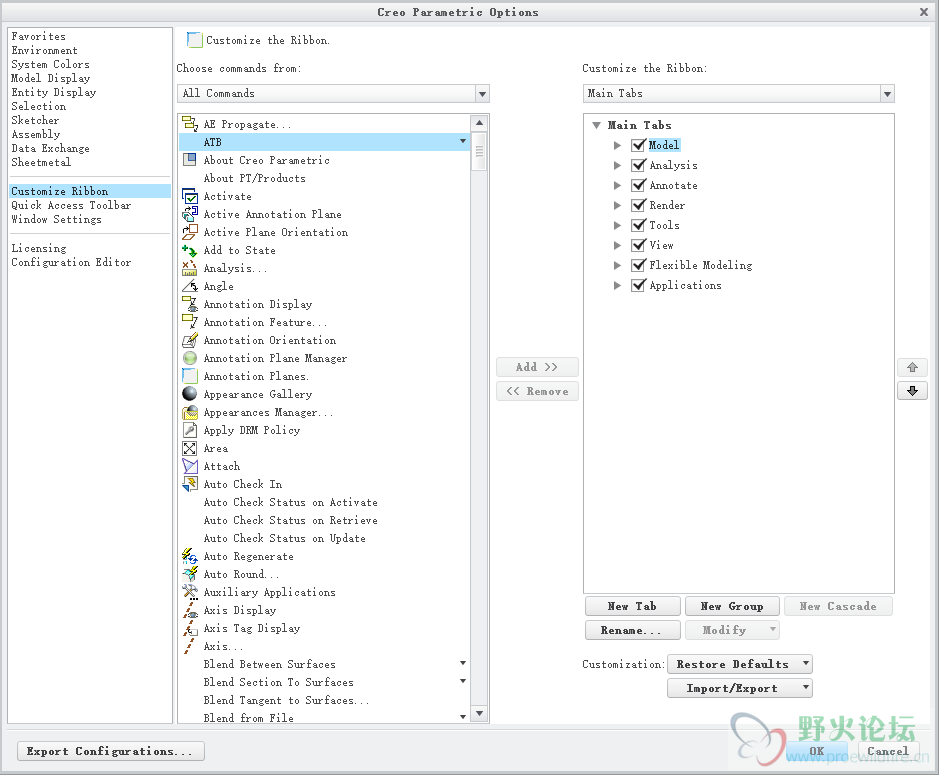Click the Rename... button
Screen dimensions: 939x775
point(632,630)
